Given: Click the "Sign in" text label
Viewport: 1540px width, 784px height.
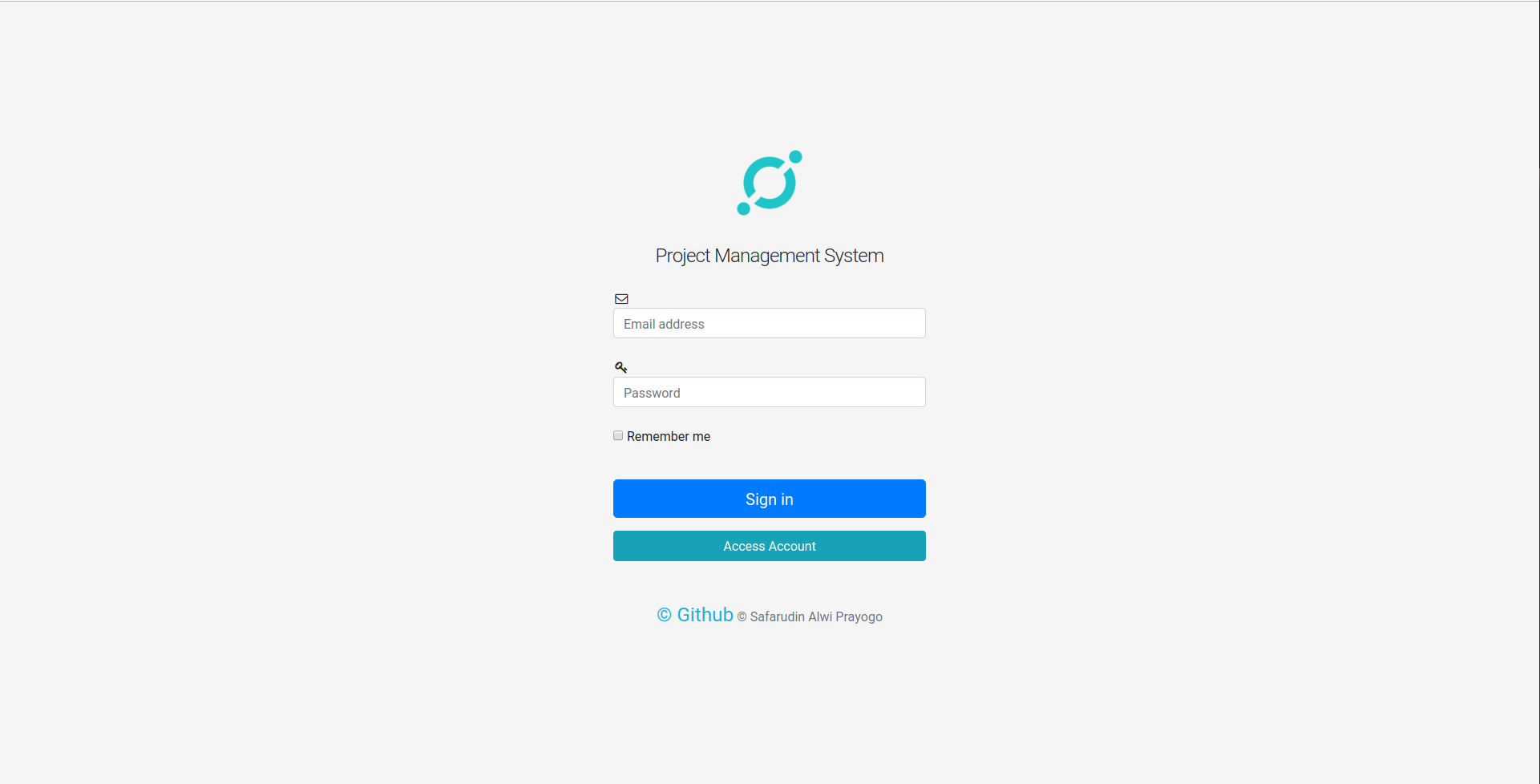Looking at the screenshot, I should coord(770,499).
